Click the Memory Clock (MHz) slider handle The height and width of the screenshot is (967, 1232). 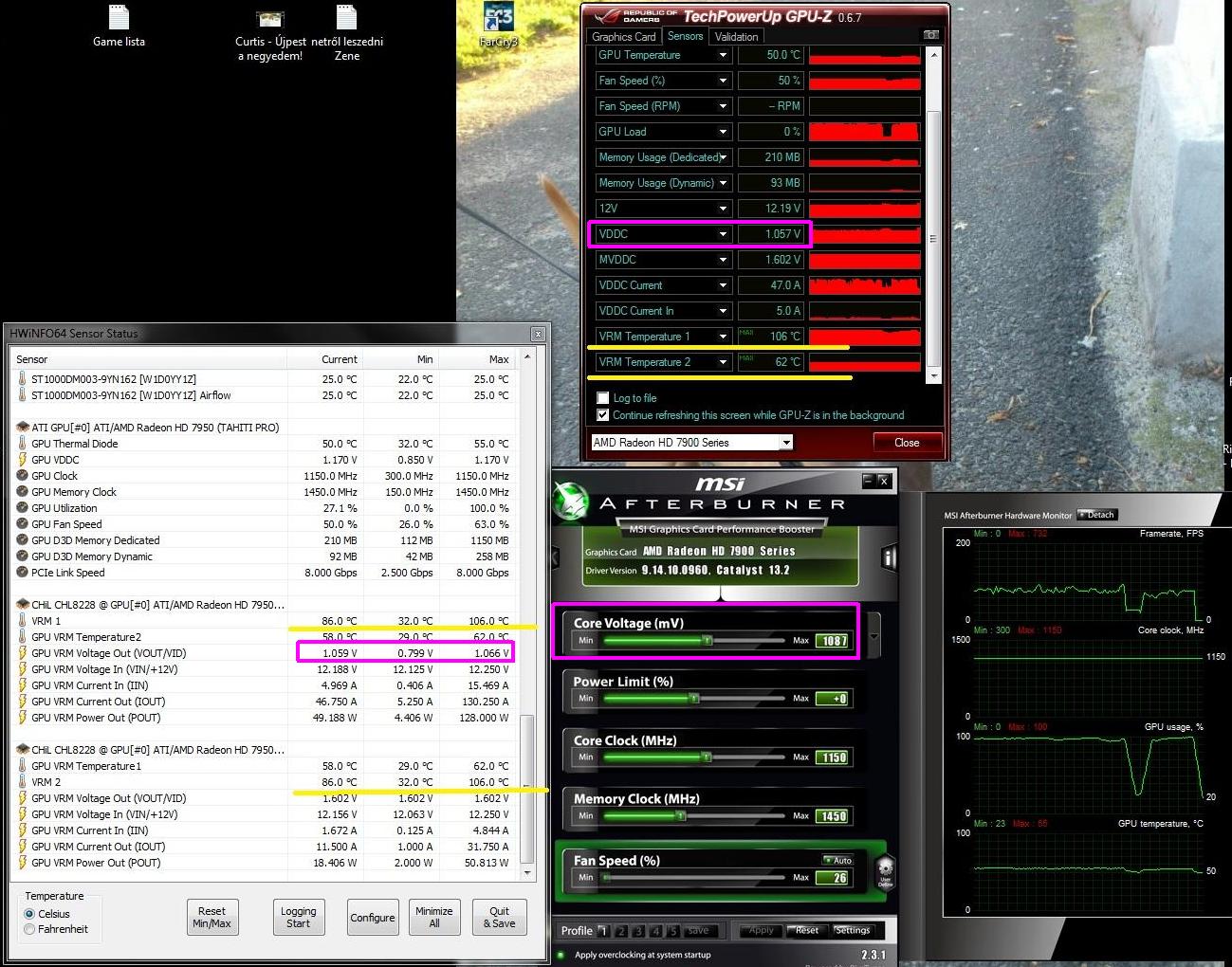(x=680, y=816)
